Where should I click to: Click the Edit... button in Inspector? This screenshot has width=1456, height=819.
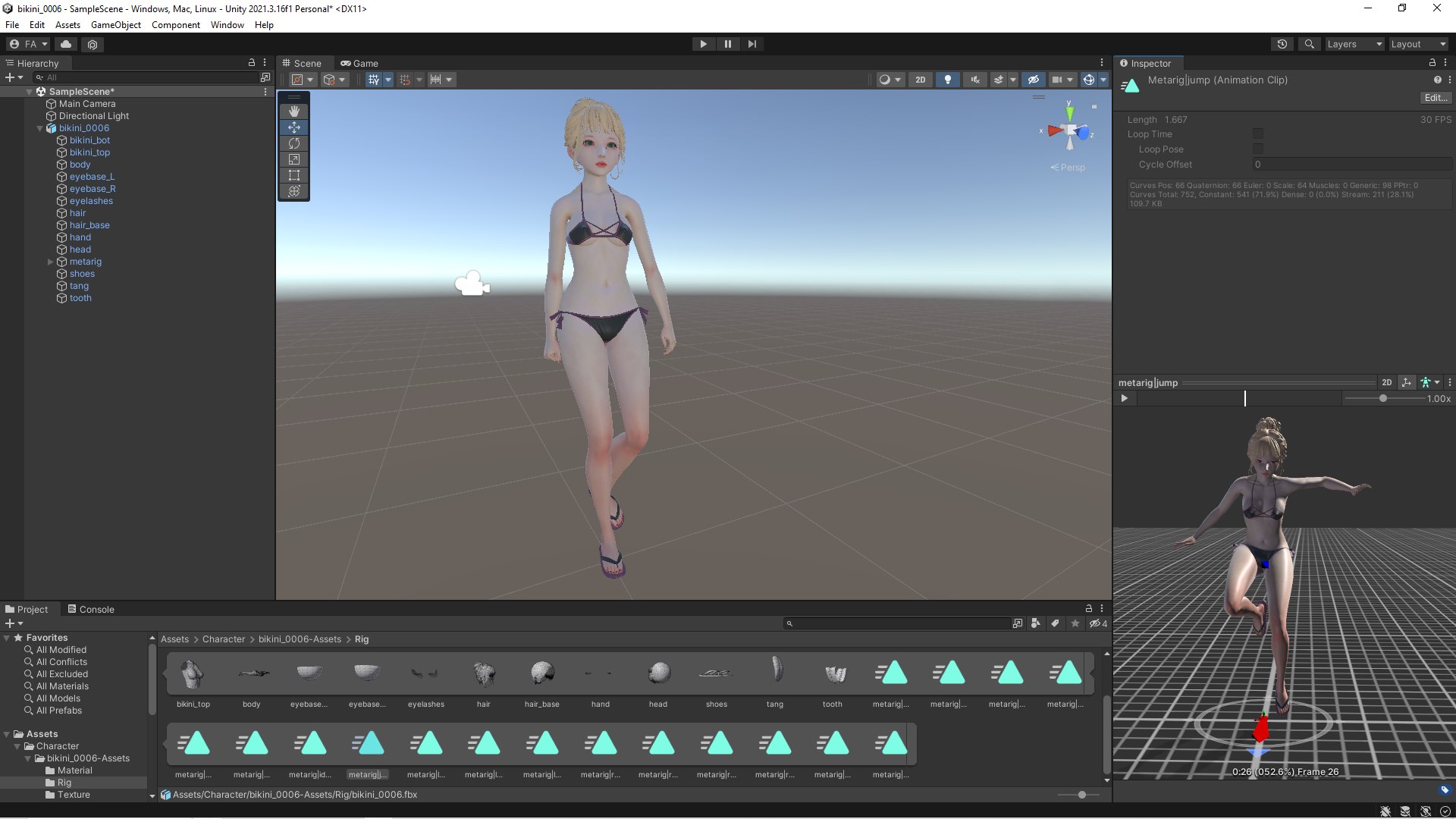tap(1436, 98)
